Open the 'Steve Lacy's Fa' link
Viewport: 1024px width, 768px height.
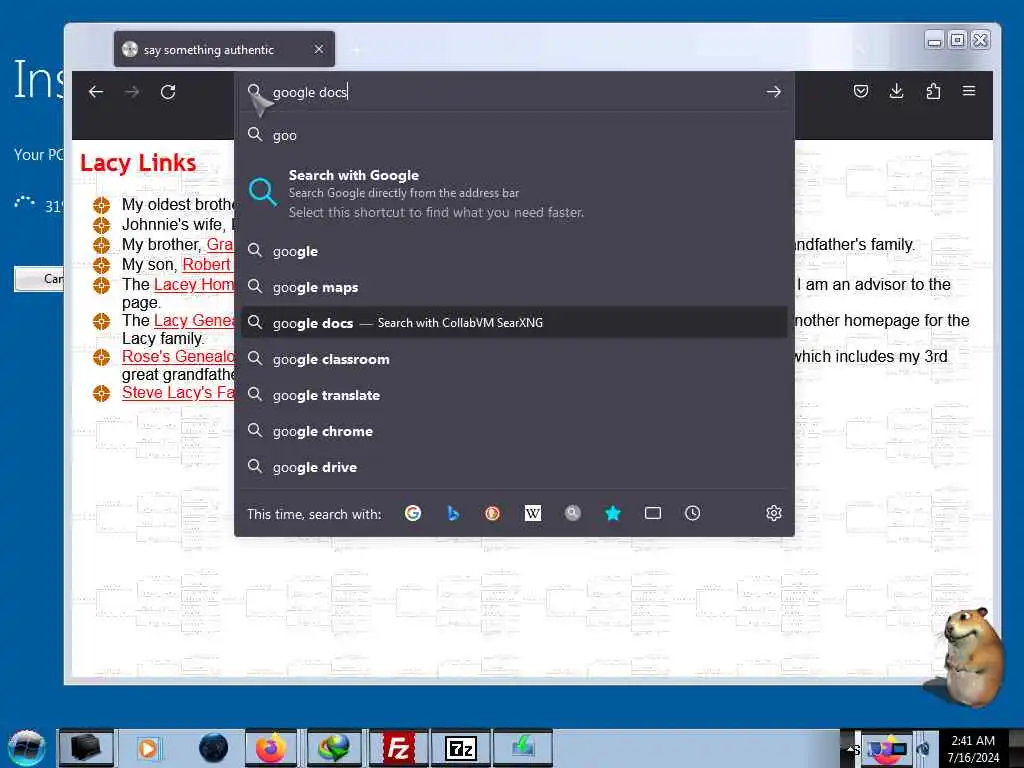pyautogui.click(x=178, y=392)
